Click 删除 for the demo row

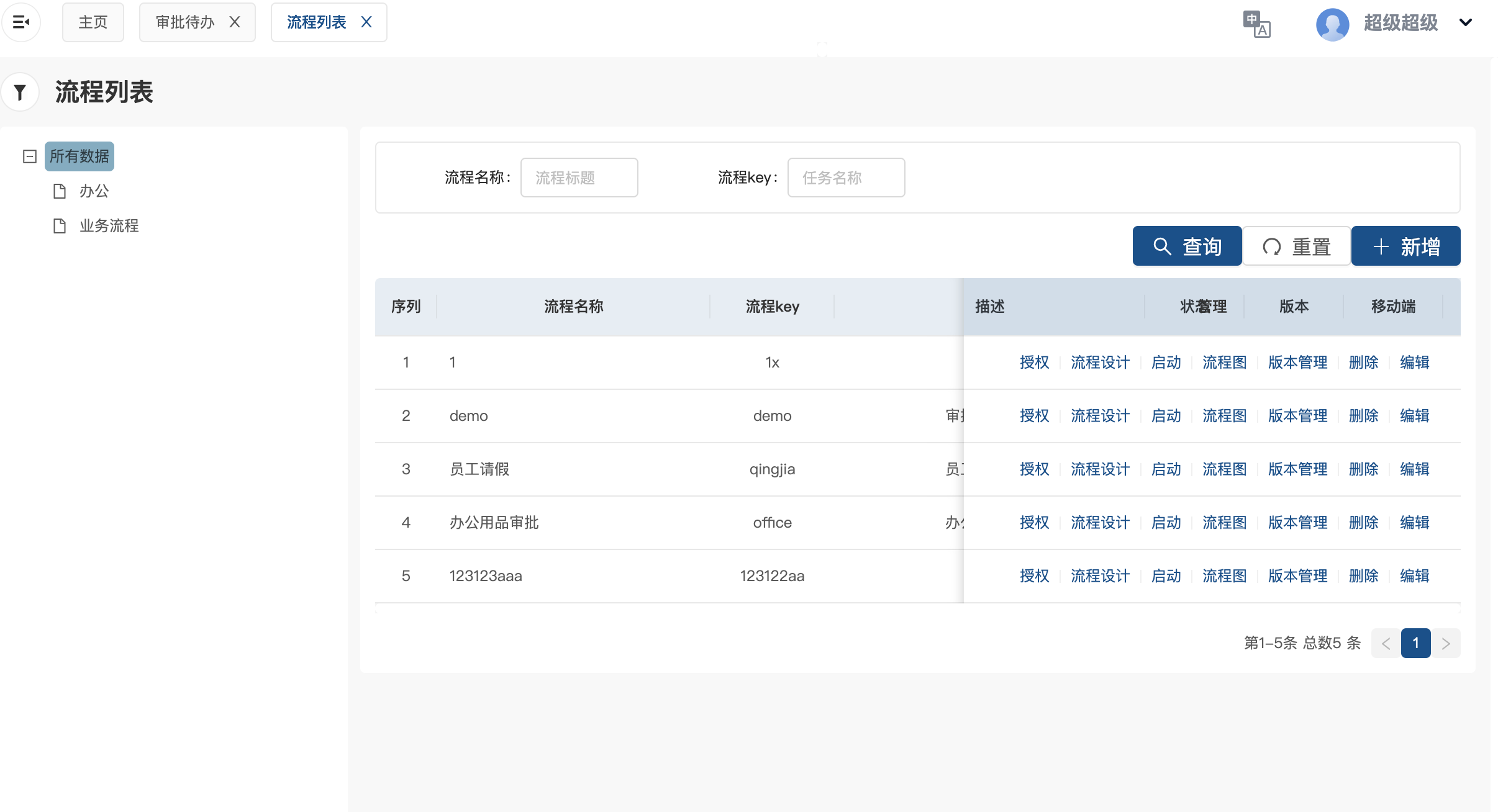(1364, 416)
